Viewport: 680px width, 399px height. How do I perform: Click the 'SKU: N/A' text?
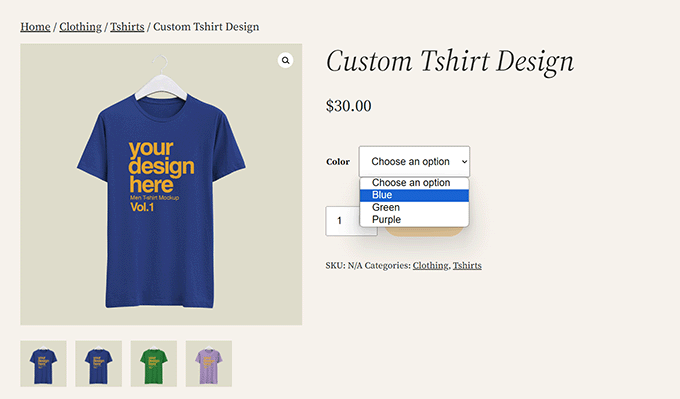pos(343,265)
